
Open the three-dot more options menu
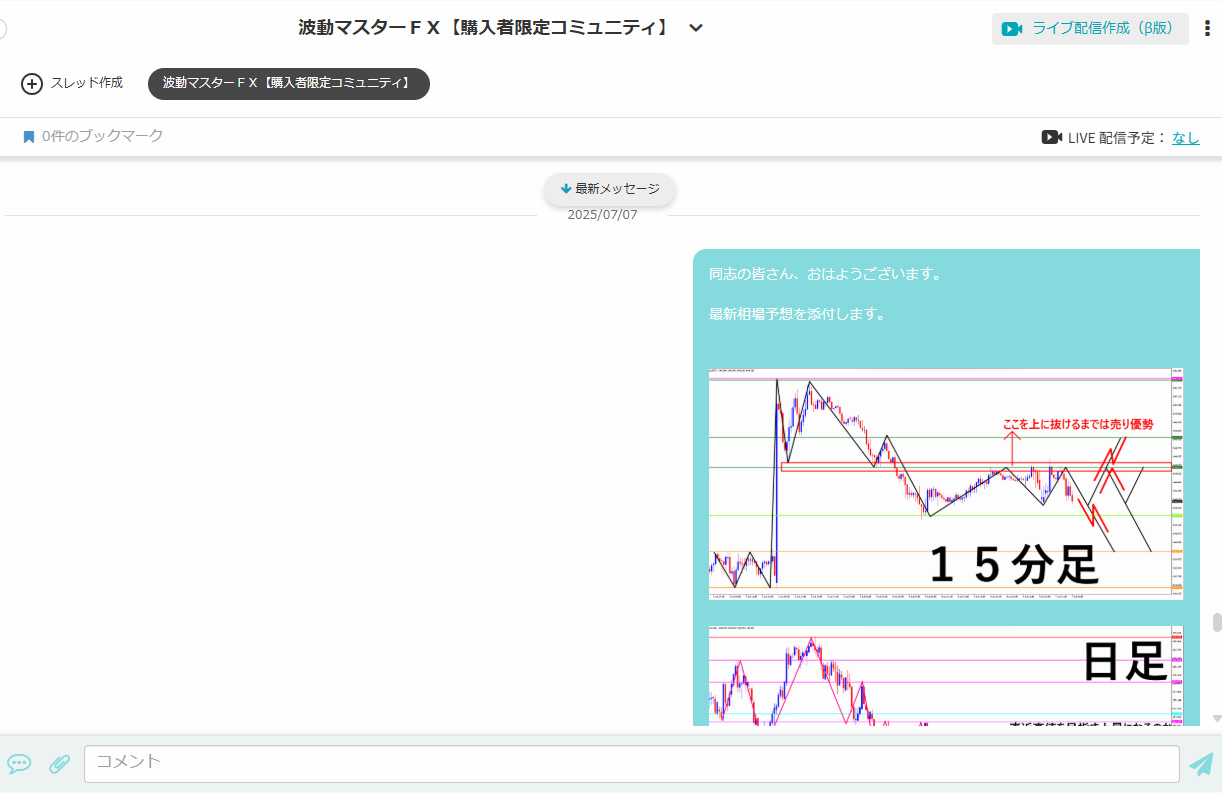click(1207, 28)
